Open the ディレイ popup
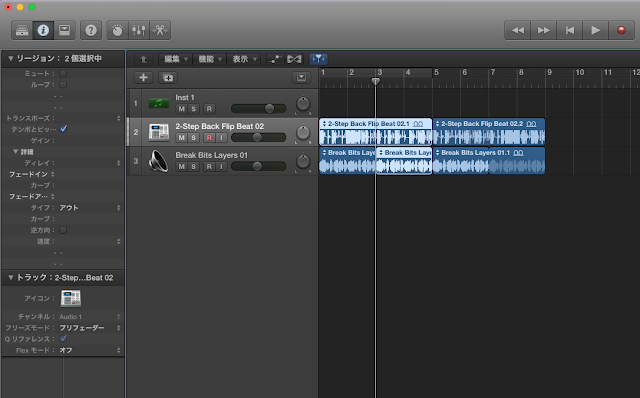640x398 pixels. 118,163
